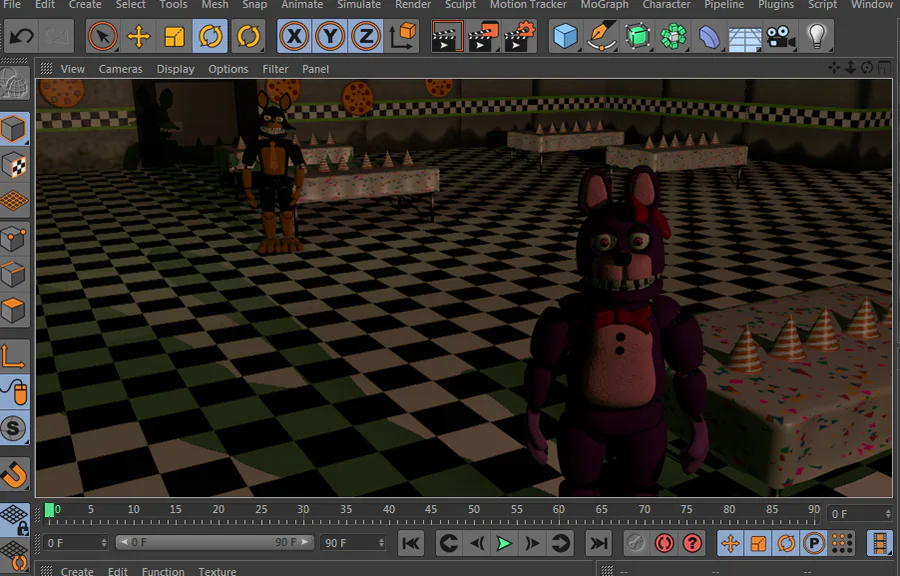Image resolution: width=900 pixels, height=576 pixels.
Task: Click the start frame 0 F field
Action: click(x=75, y=543)
